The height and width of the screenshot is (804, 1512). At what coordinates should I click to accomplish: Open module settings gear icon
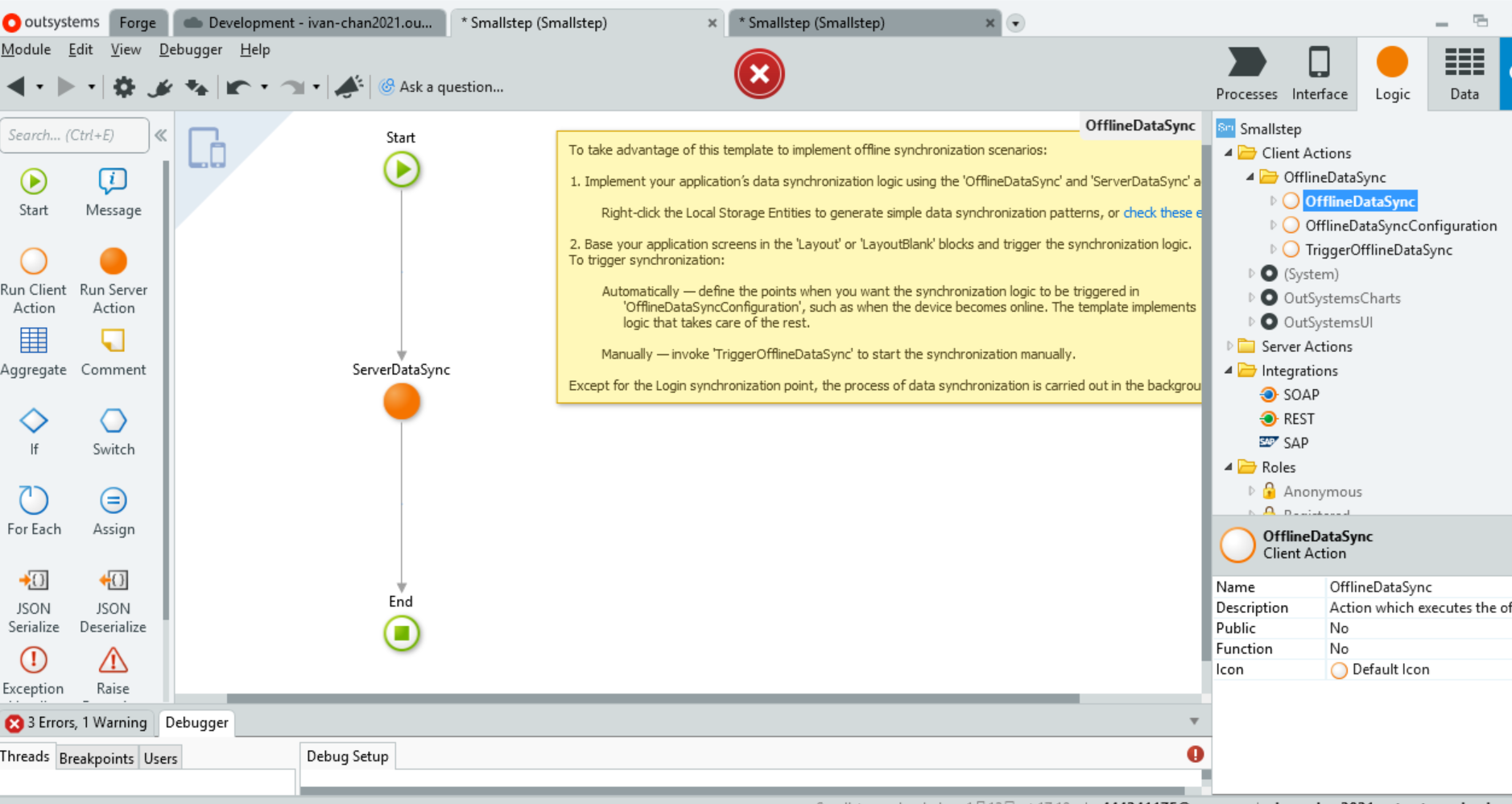tap(124, 86)
